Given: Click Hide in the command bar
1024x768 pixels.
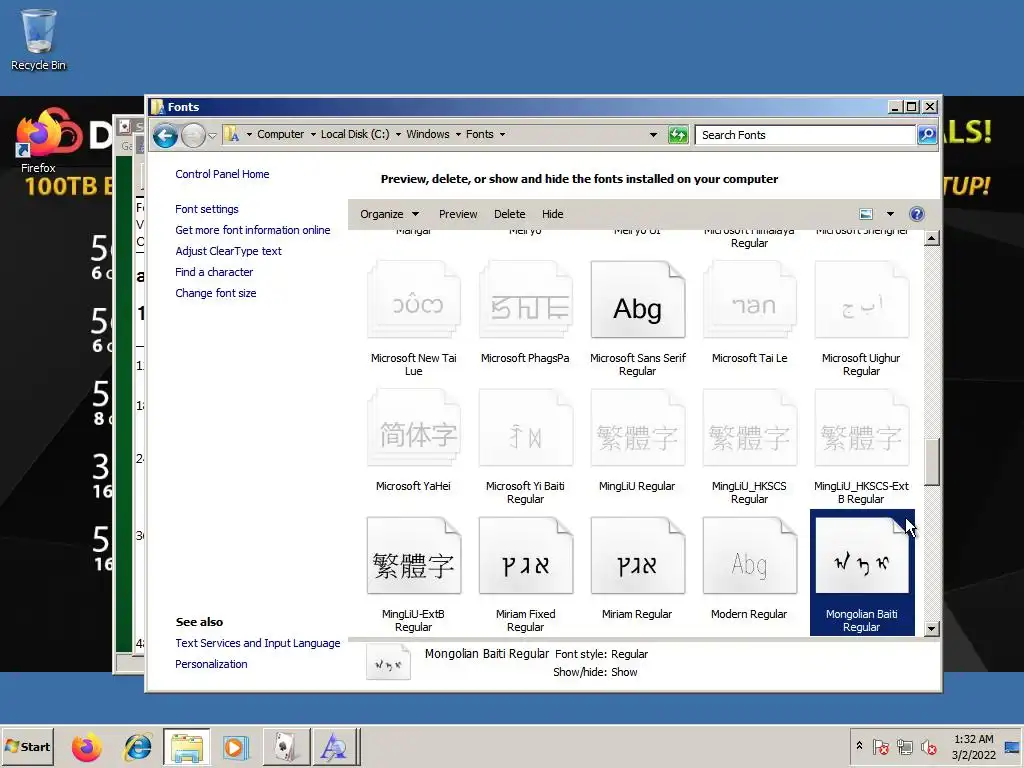Looking at the screenshot, I should click(552, 214).
